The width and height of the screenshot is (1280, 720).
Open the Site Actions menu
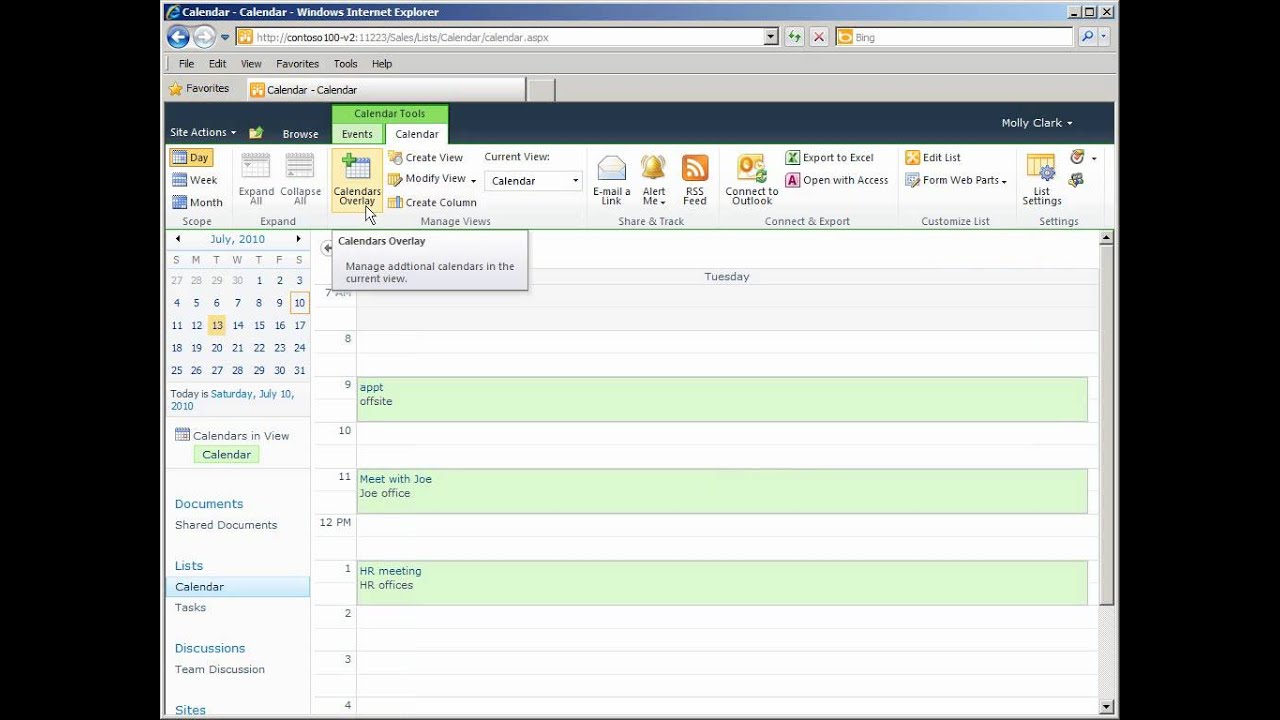click(203, 132)
